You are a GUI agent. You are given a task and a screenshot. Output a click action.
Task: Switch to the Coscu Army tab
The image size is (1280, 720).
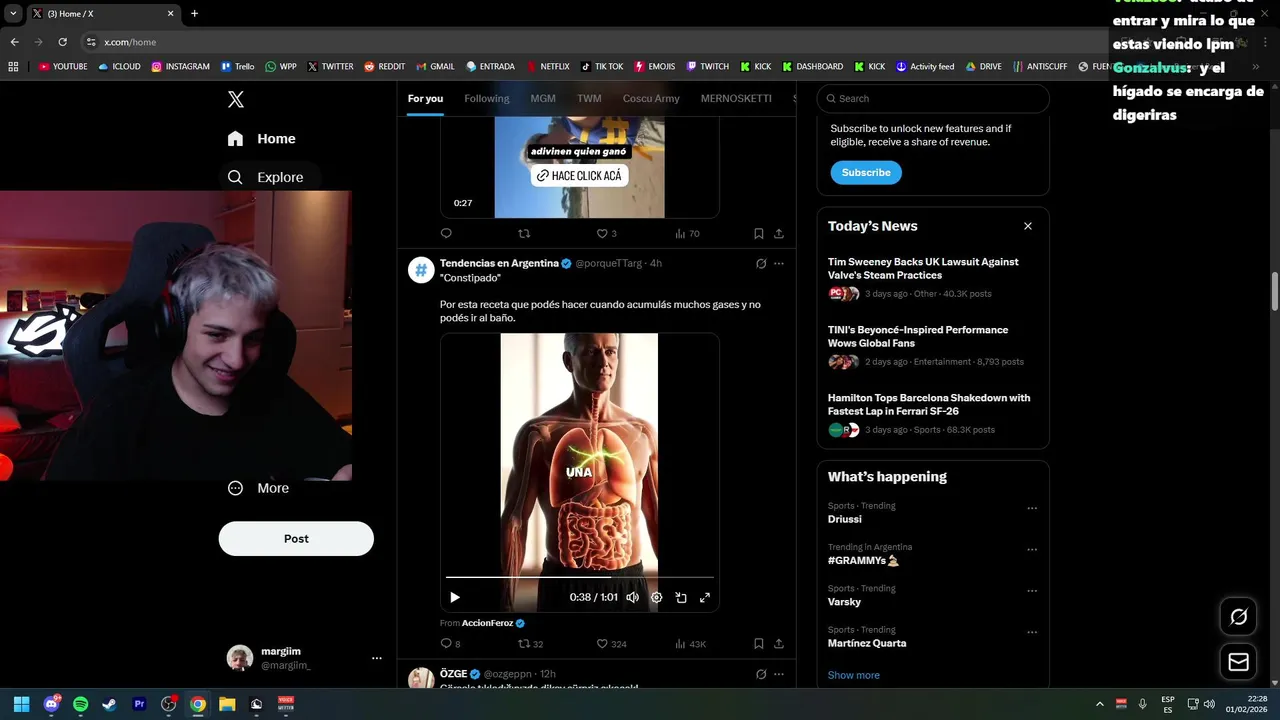(x=651, y=98)
